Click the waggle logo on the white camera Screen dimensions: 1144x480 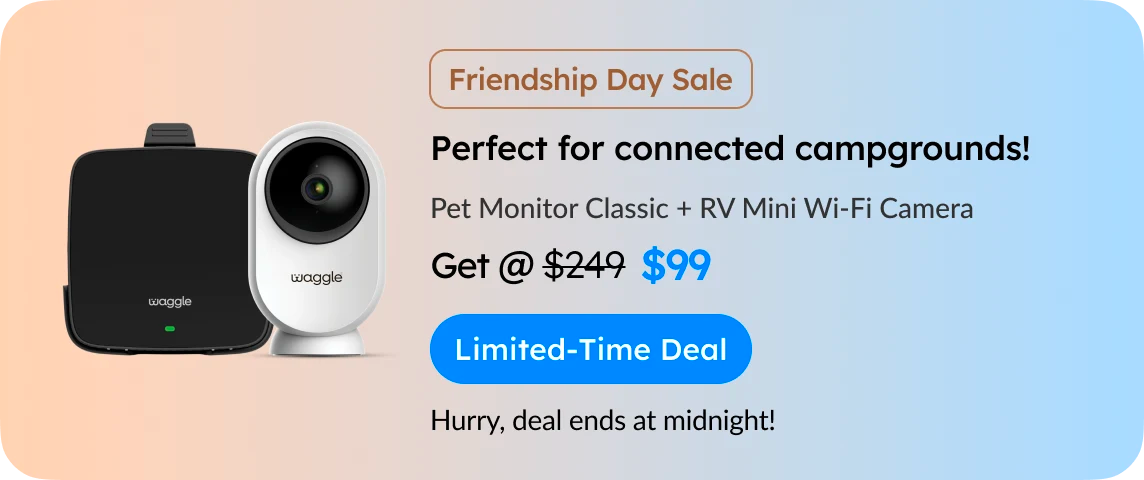317,278
